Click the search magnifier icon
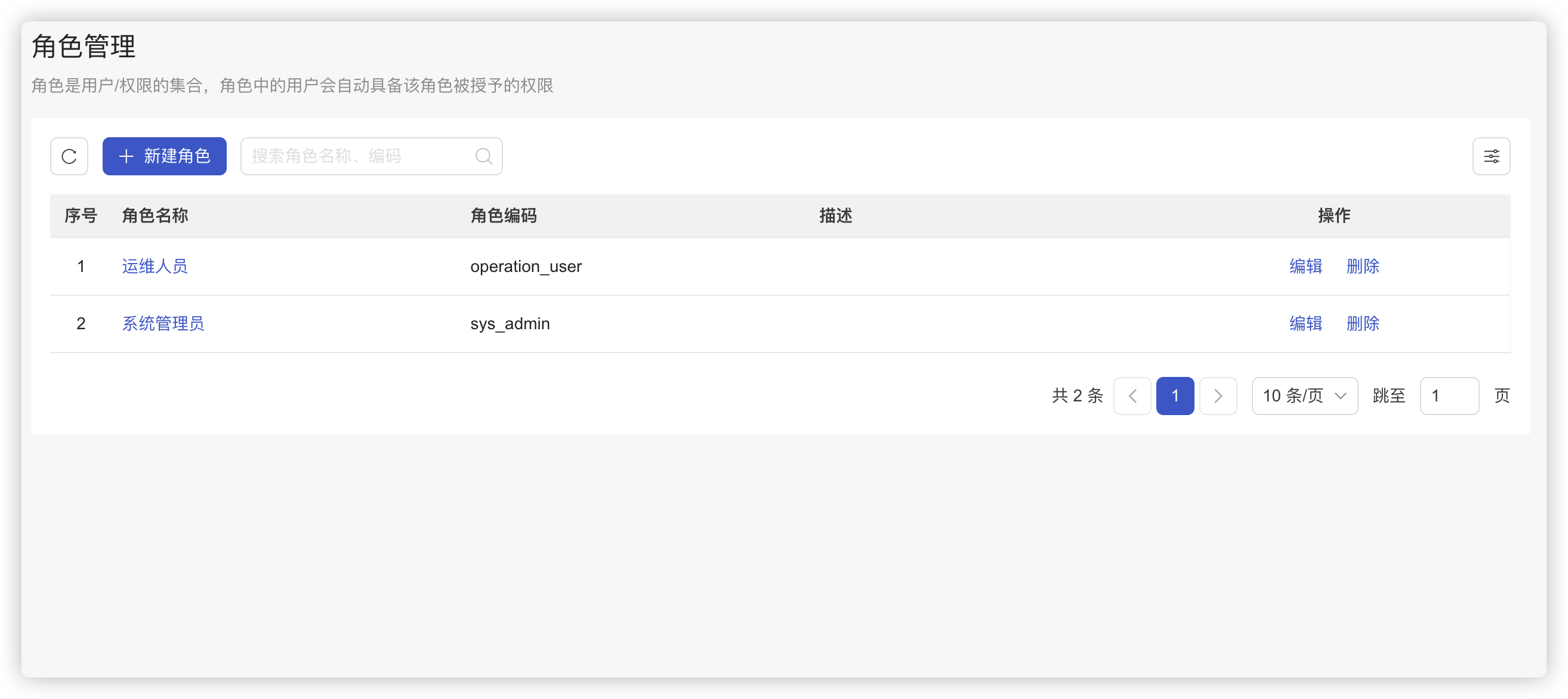1568x699 pixels. (x=483, y=156)
